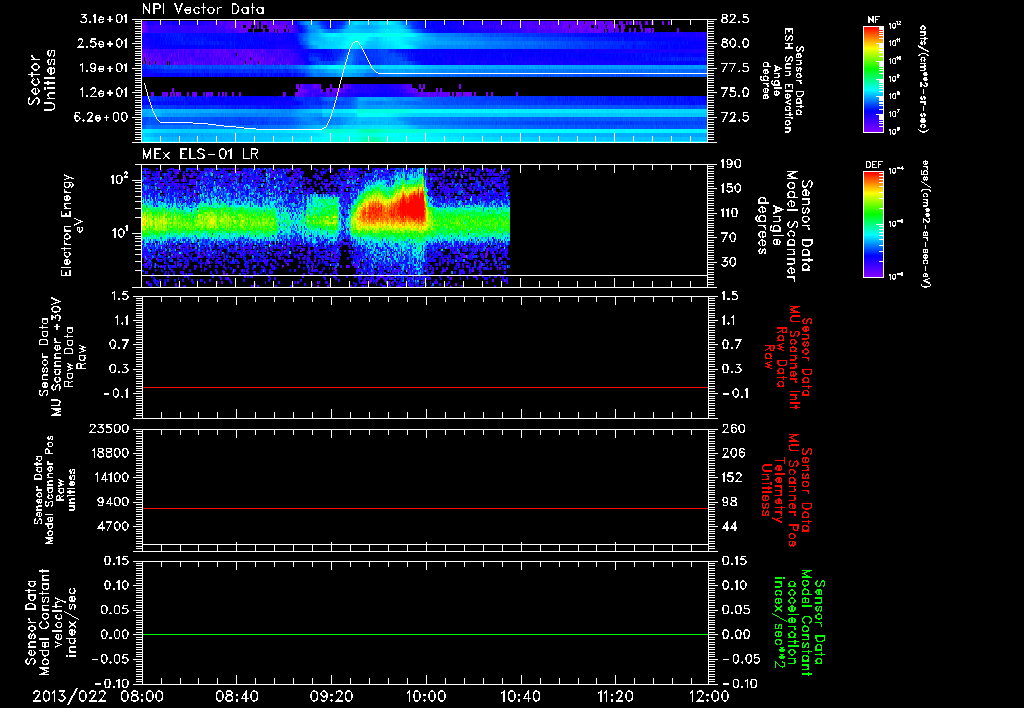Select the DEF label above the color bar
The image size is (1024, 708).
[873, 165]
